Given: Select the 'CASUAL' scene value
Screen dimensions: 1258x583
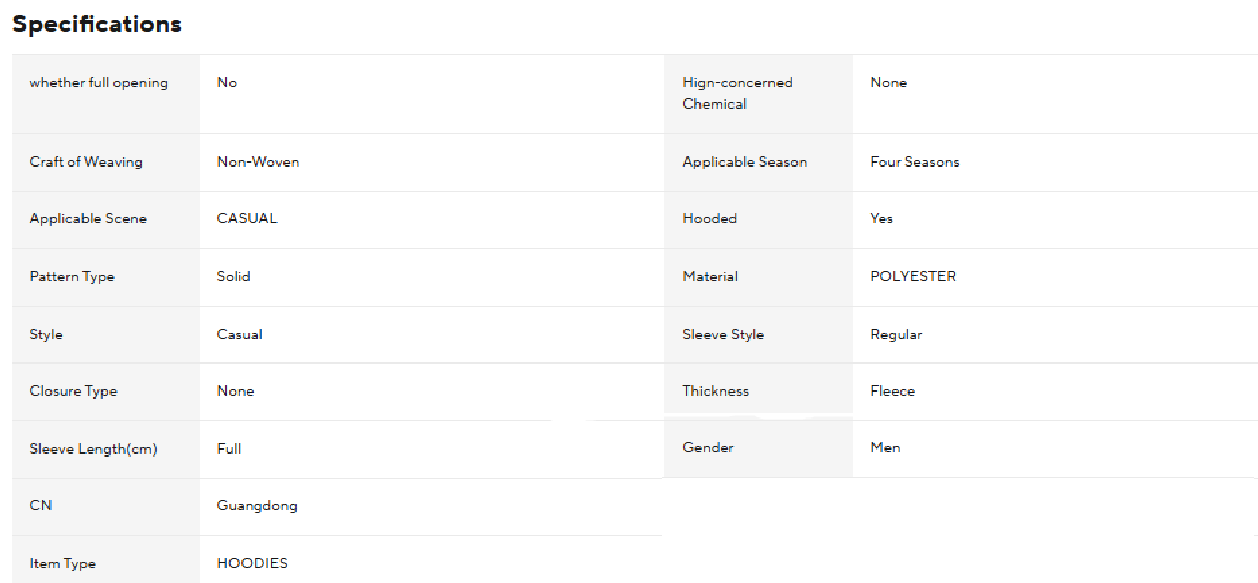Looking at the screenshot, I should (247, 219).
